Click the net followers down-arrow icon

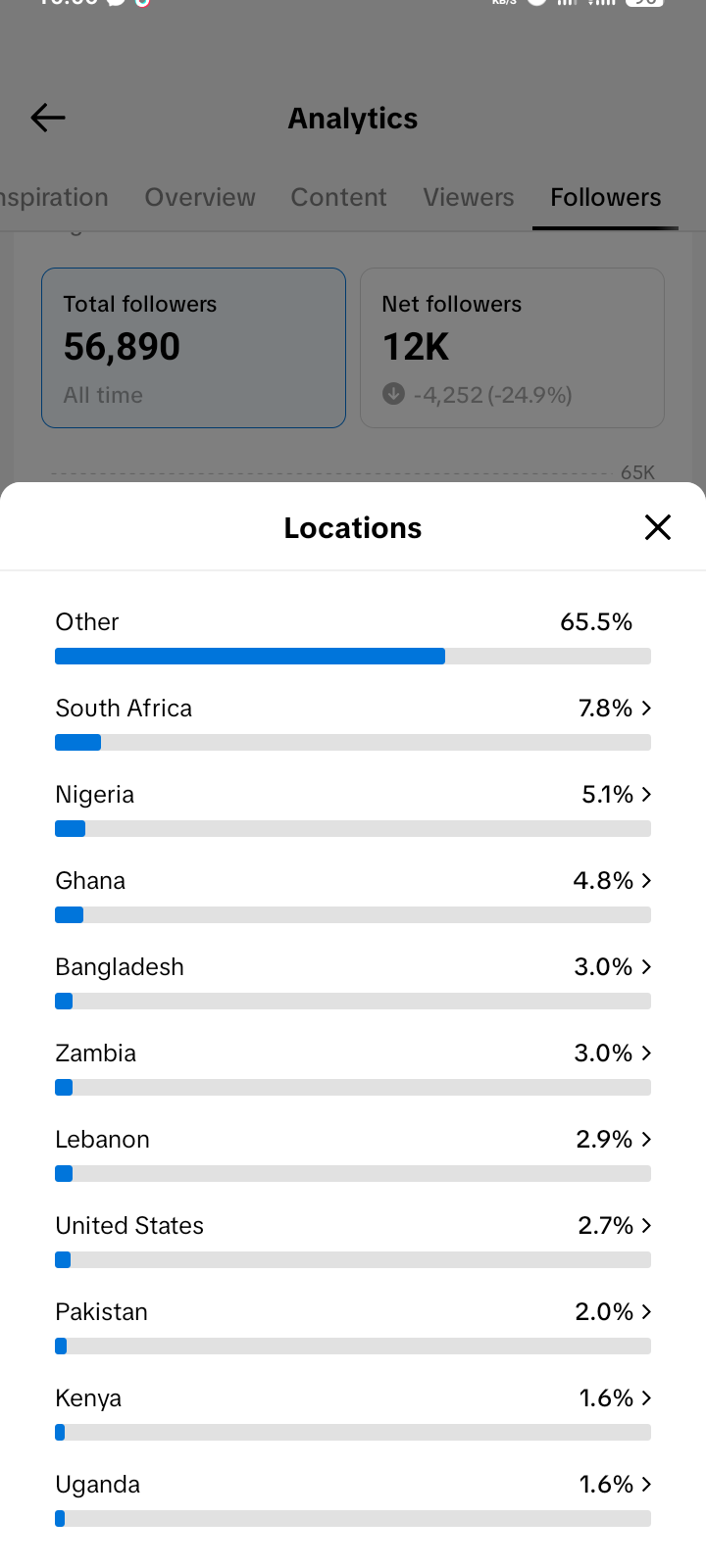point(393,394)
